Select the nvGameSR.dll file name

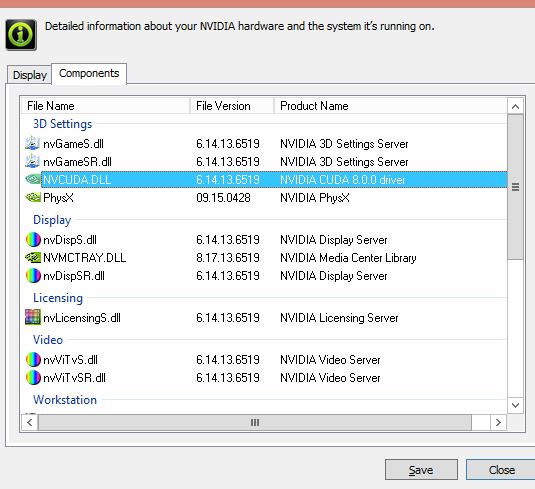(77, 162)
